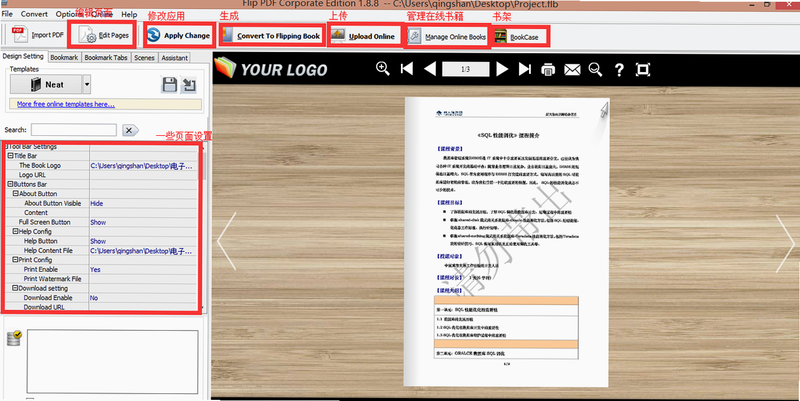Click the Print Enable Yes value
The height and width of the screenshot is (401, 800).
pyautogui.click(x=95, y=270)
